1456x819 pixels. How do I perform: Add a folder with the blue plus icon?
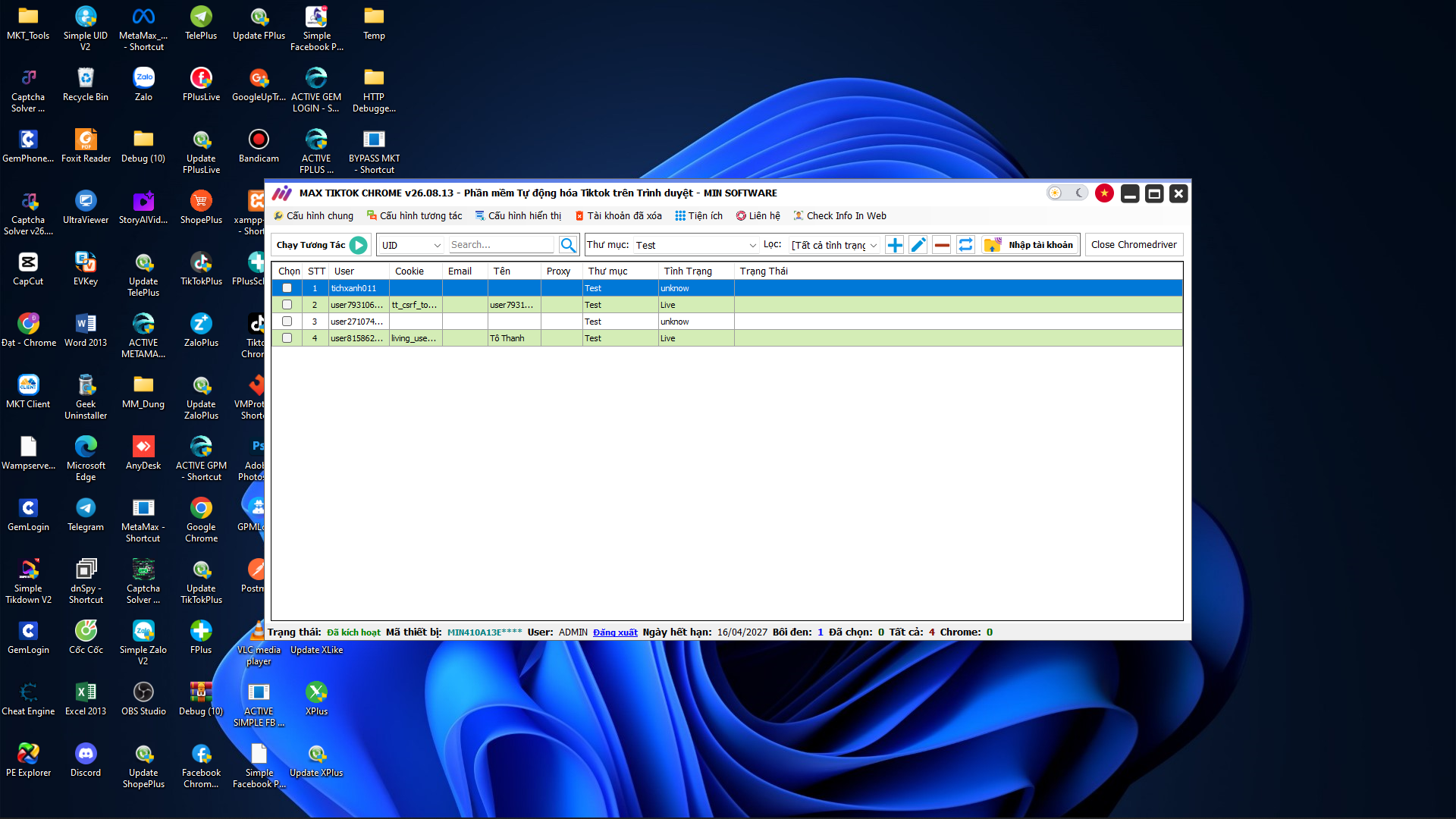coord(895,245)
